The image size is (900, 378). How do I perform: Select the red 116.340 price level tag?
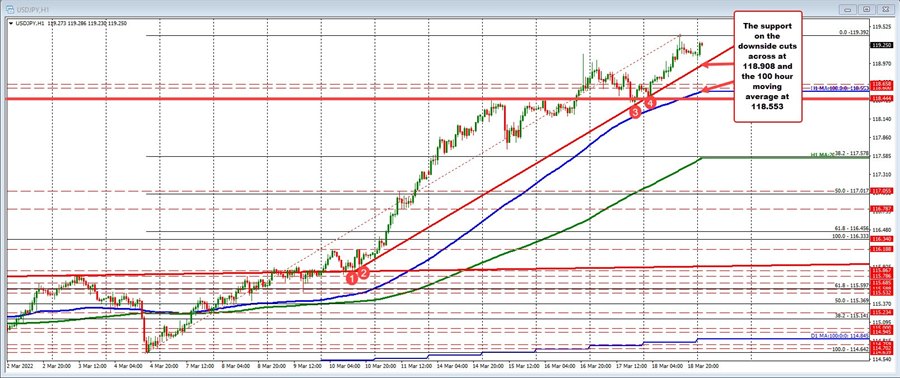coord(883,239)
